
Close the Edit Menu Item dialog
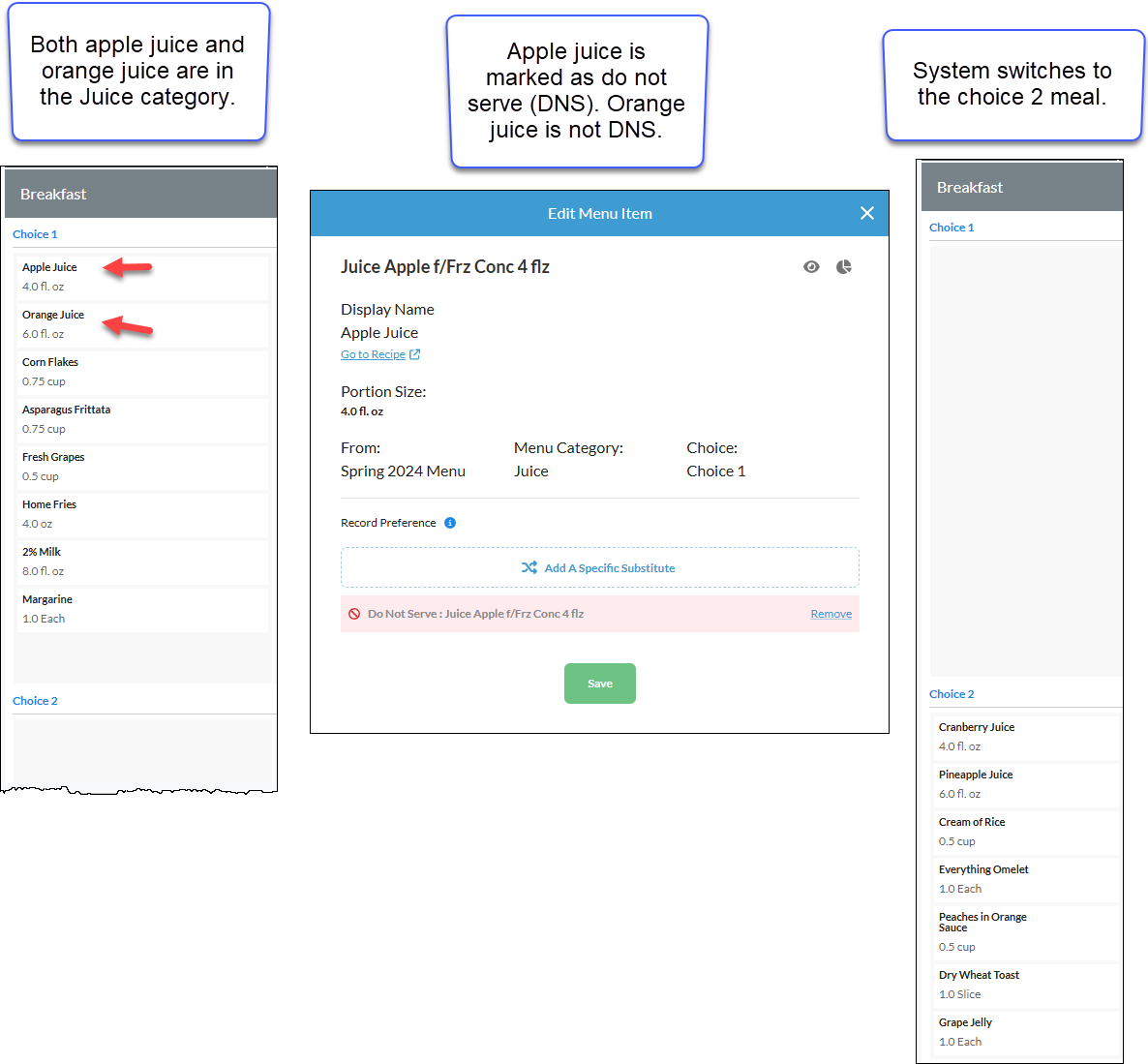point(867,213)
